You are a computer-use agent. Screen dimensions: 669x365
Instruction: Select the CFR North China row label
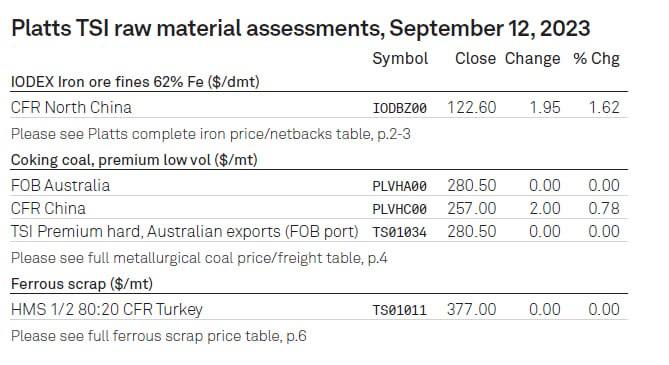[71, 108]
